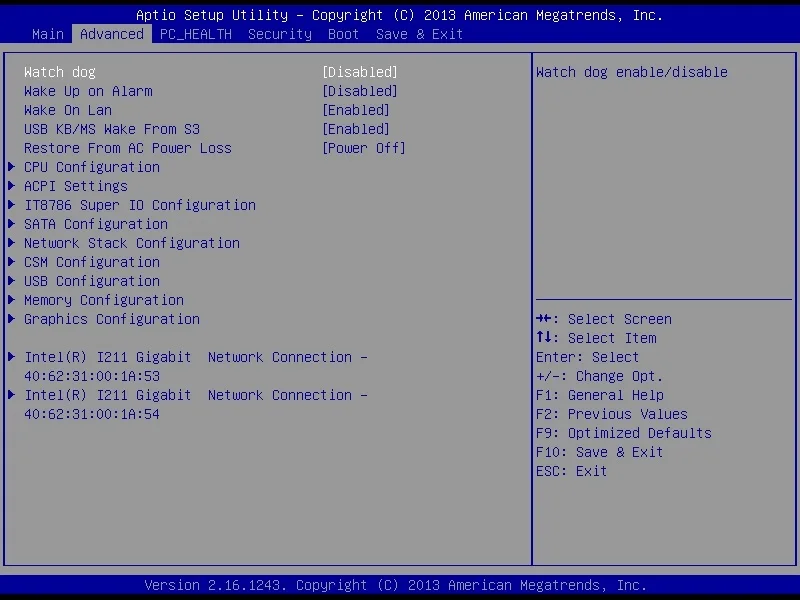This screenshot has width=800, height=600.
Task: Click Aptio Setup Utility title text
Action: pos(399,15)
